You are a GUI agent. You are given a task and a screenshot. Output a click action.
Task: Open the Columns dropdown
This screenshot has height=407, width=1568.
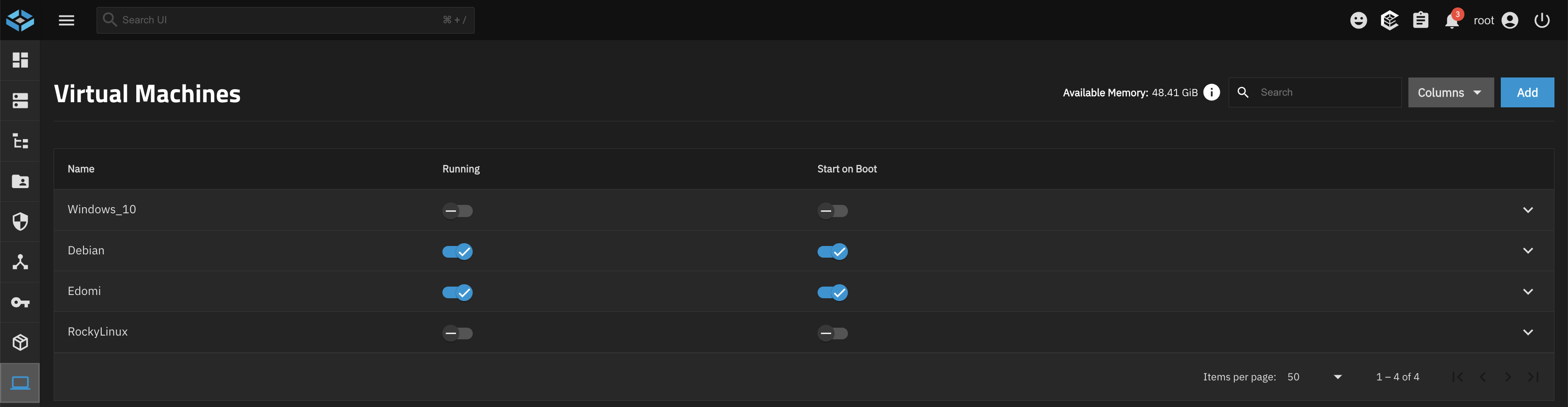[1450, 92]
